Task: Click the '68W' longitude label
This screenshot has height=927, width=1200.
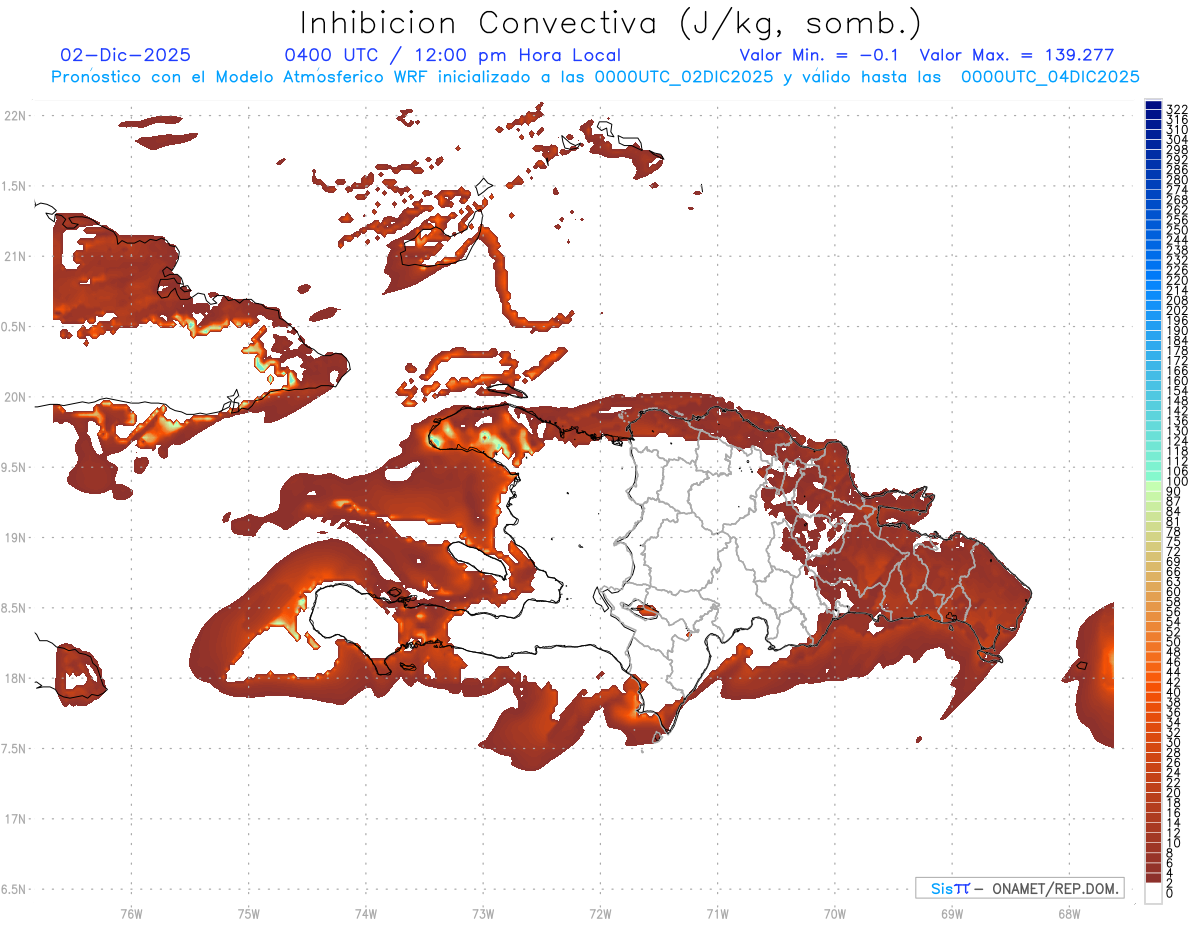Action: tap(1069, 913)
